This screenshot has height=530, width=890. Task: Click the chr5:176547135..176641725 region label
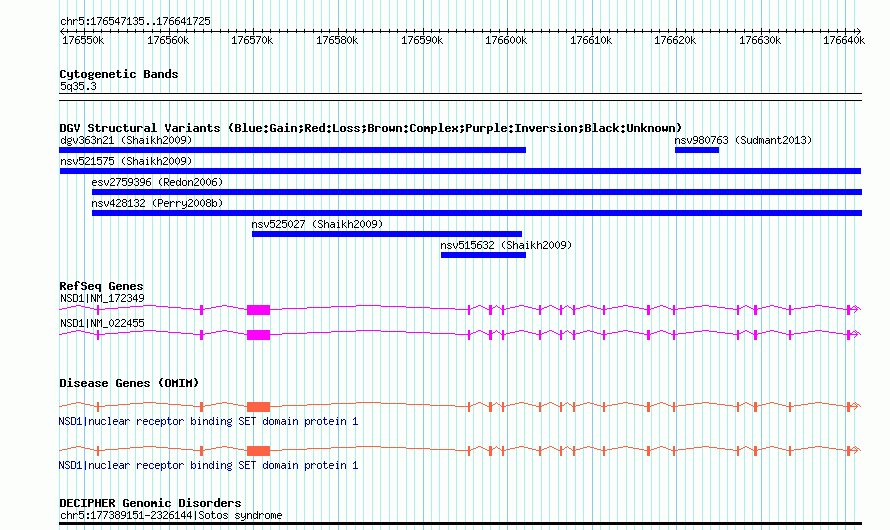[135, 22]
